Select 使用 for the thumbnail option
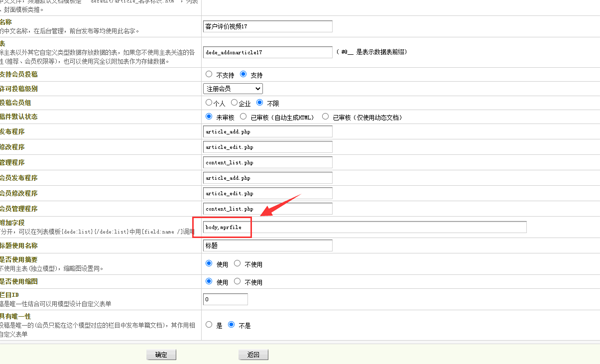600x364 pixels. [209, 281]
